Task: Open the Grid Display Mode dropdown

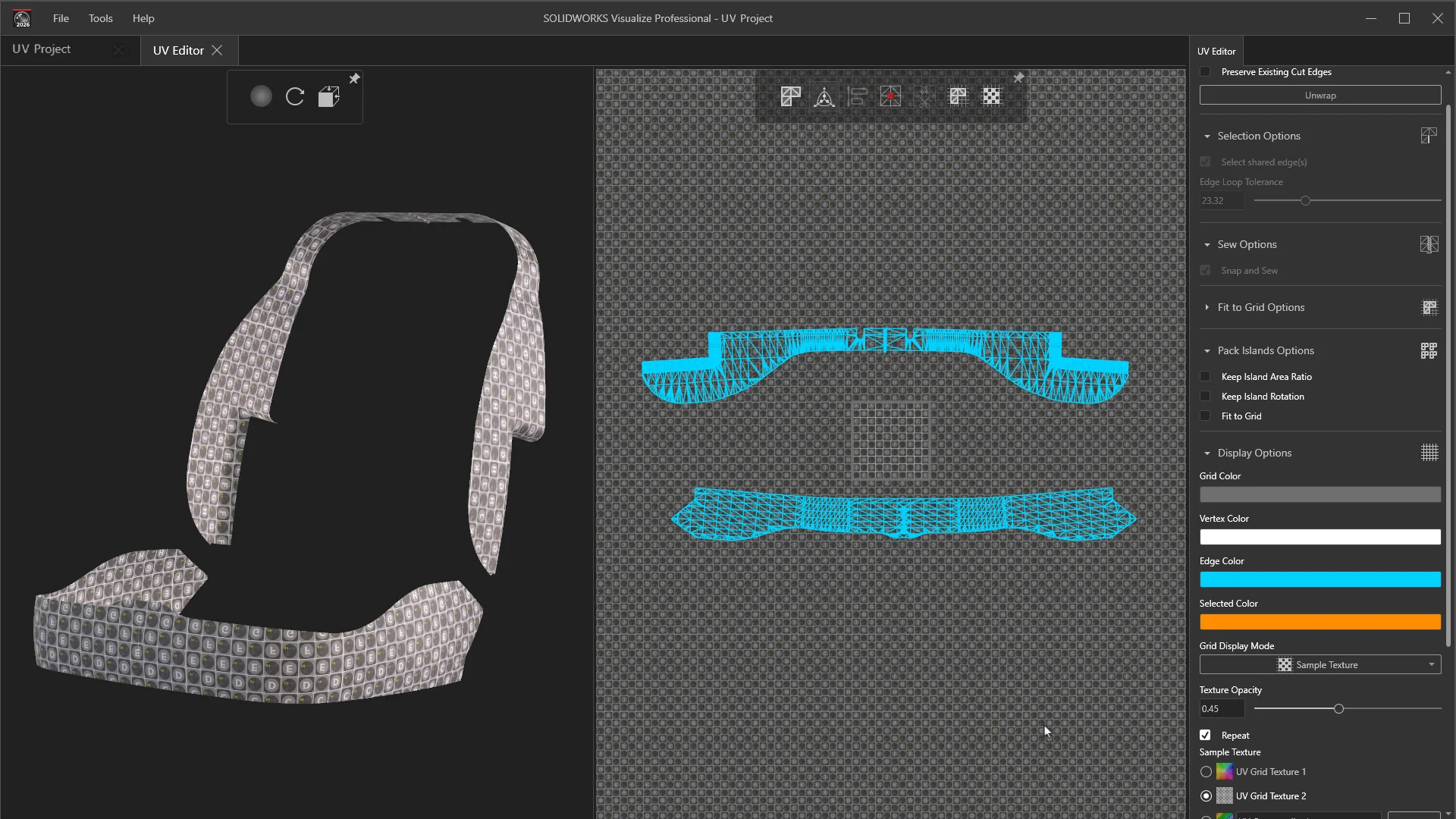Action: click(x=1320, y=665)
